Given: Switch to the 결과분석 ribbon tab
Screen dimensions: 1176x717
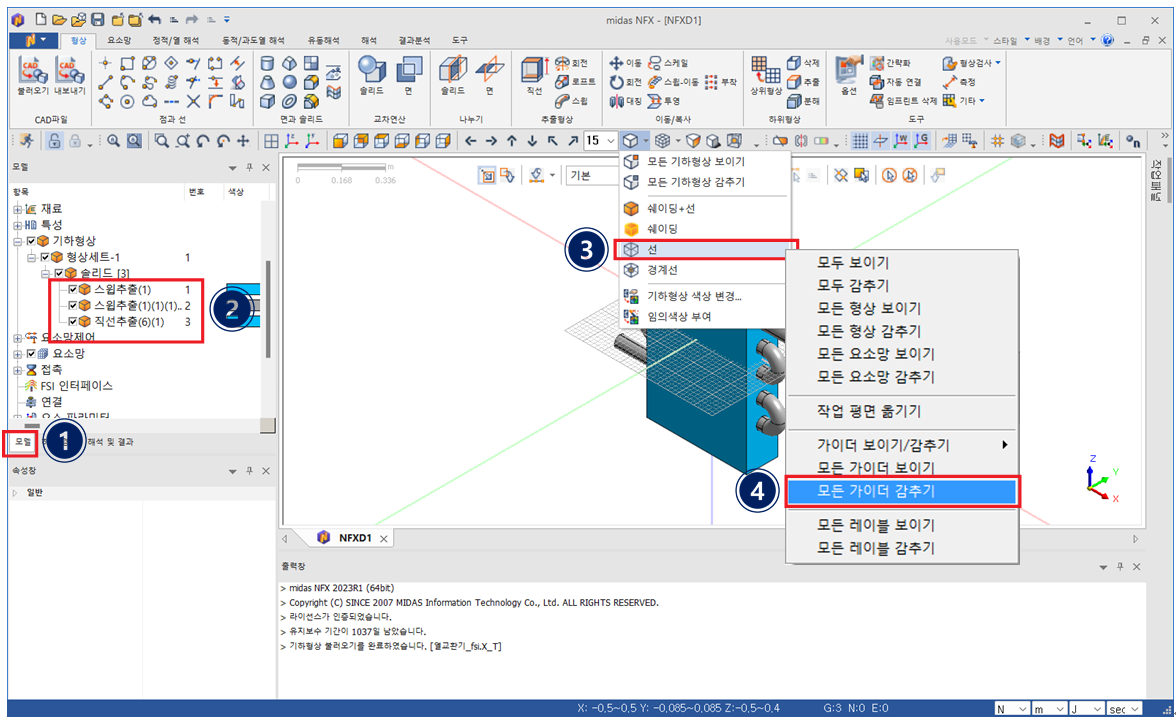Looking at the screenshot, I should [414, 40].
